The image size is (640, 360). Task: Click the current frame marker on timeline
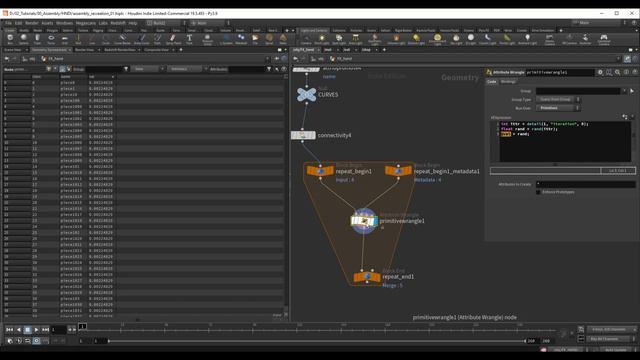(x=82, y=326)
